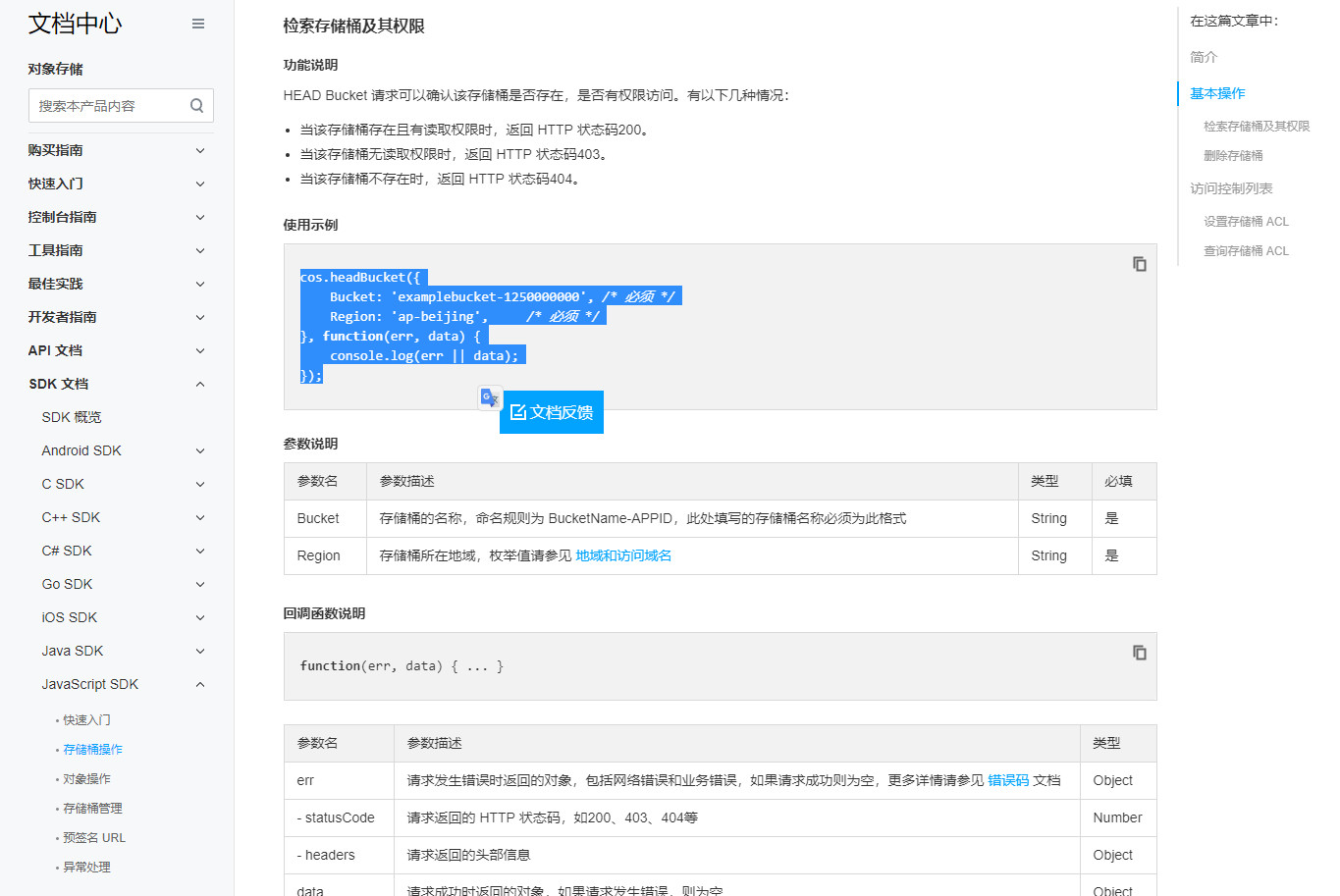This screenshot has width=1340, height=896.
Task: Jump to 查询存储桶 ACL in outline
Action: 1246,250
